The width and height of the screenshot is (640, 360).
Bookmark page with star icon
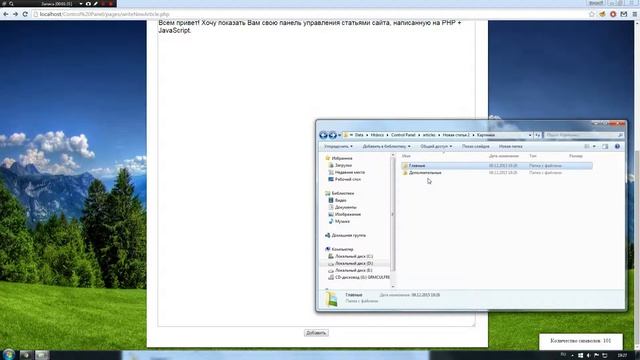point(592,14)
